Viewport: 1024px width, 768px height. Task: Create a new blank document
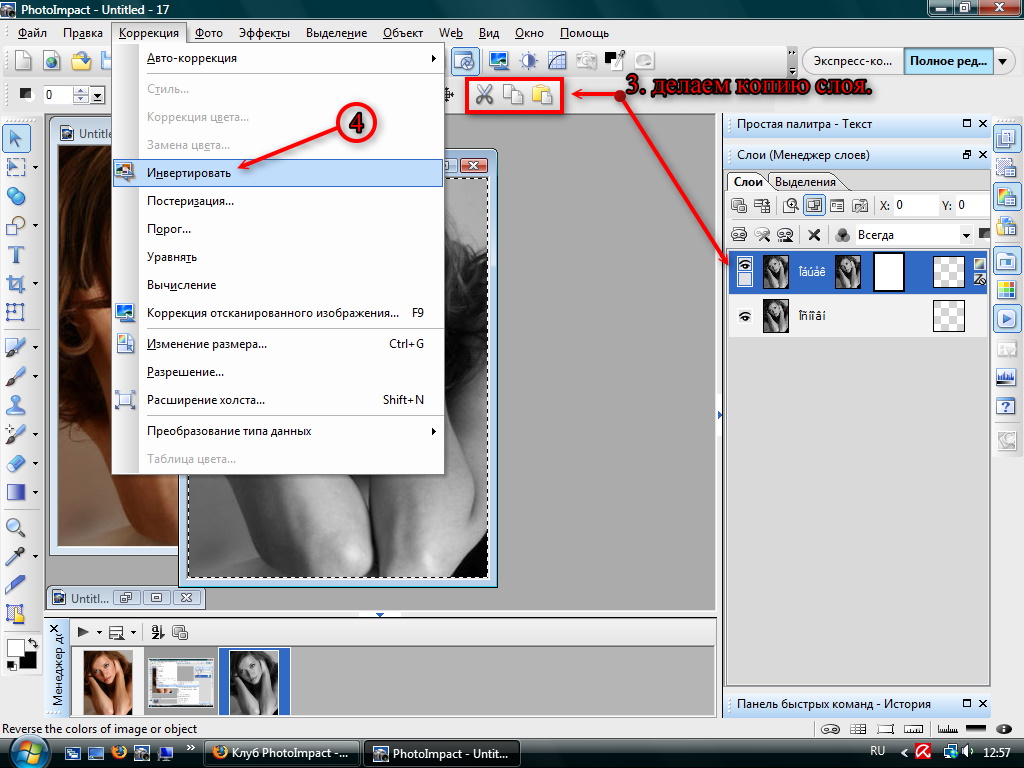pyautogui.click(x=23, y=61)
